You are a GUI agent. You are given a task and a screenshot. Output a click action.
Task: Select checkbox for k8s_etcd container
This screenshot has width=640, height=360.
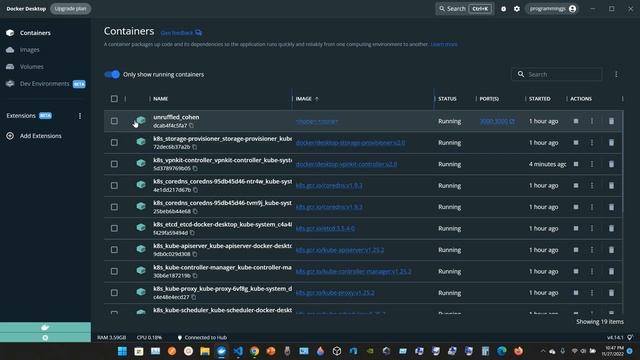[114, 229]
